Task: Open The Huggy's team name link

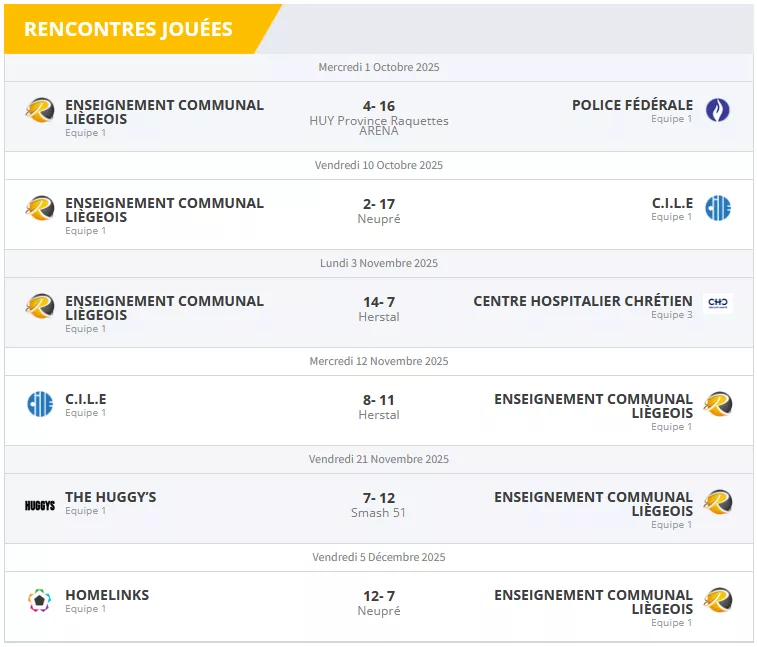Action: (x=111, y=497)
